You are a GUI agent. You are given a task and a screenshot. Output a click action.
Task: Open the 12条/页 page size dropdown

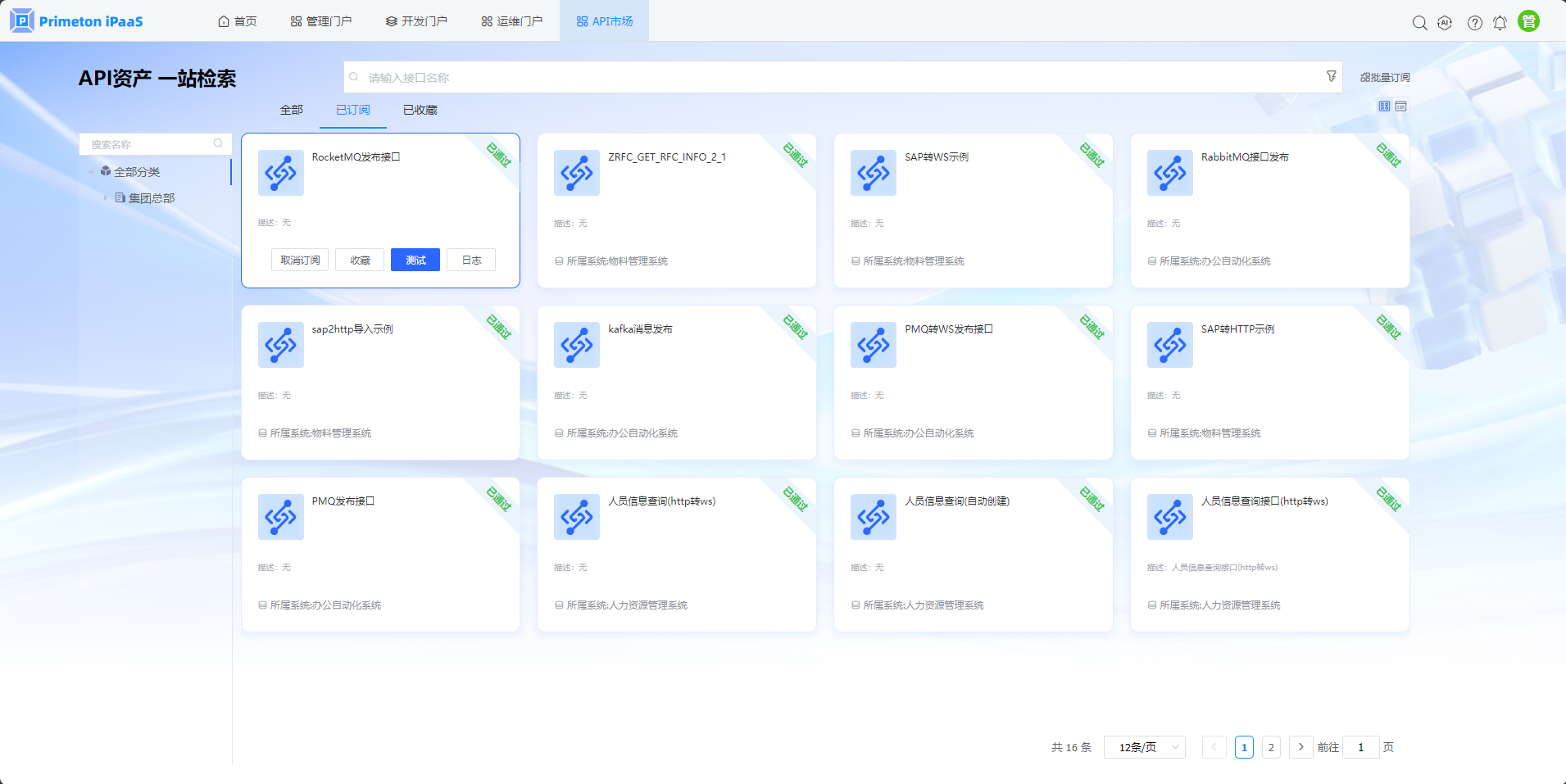pyautogui.click(x=1144, y=747)
